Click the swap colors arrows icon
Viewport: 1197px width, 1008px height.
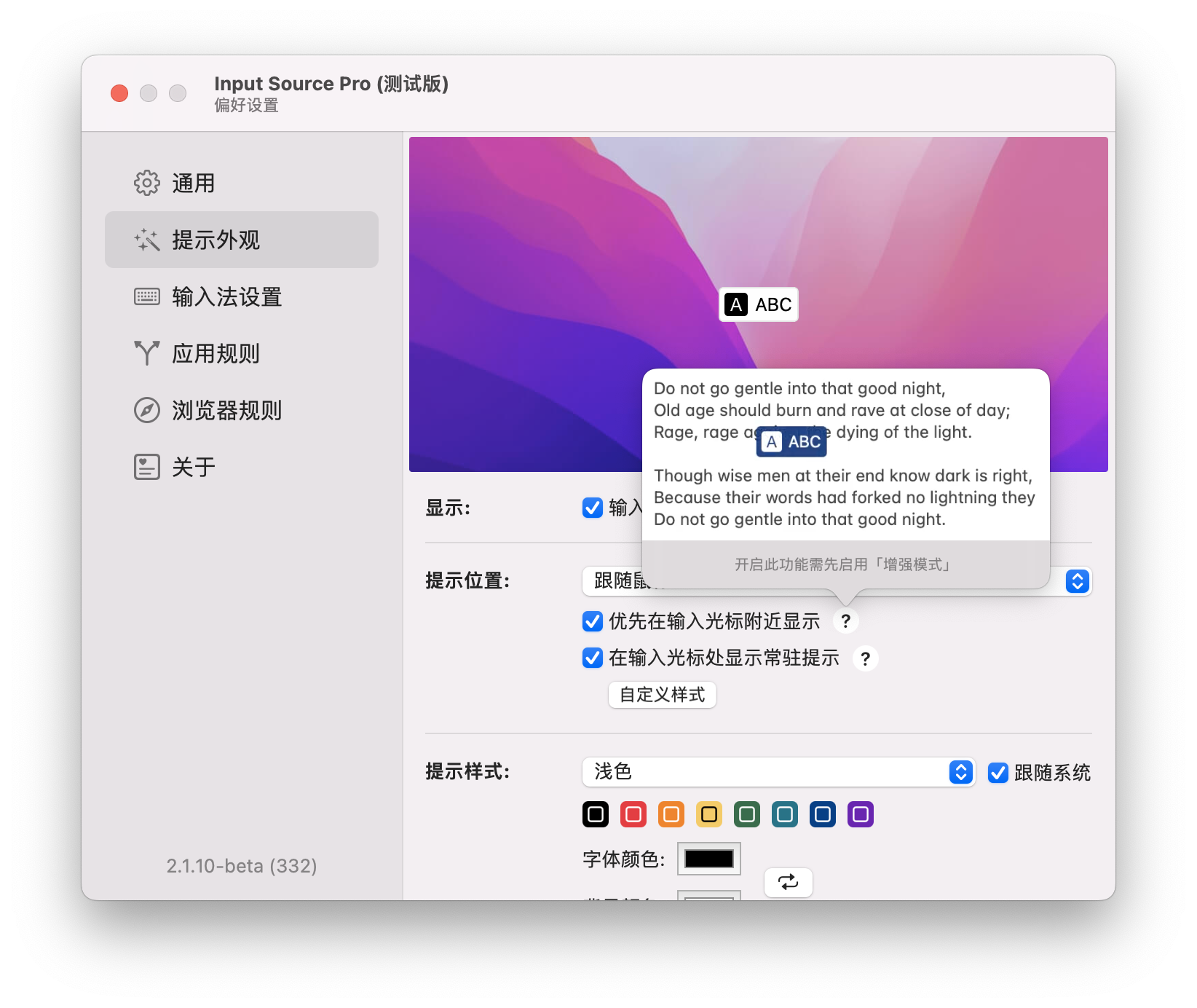pos(788,882)
